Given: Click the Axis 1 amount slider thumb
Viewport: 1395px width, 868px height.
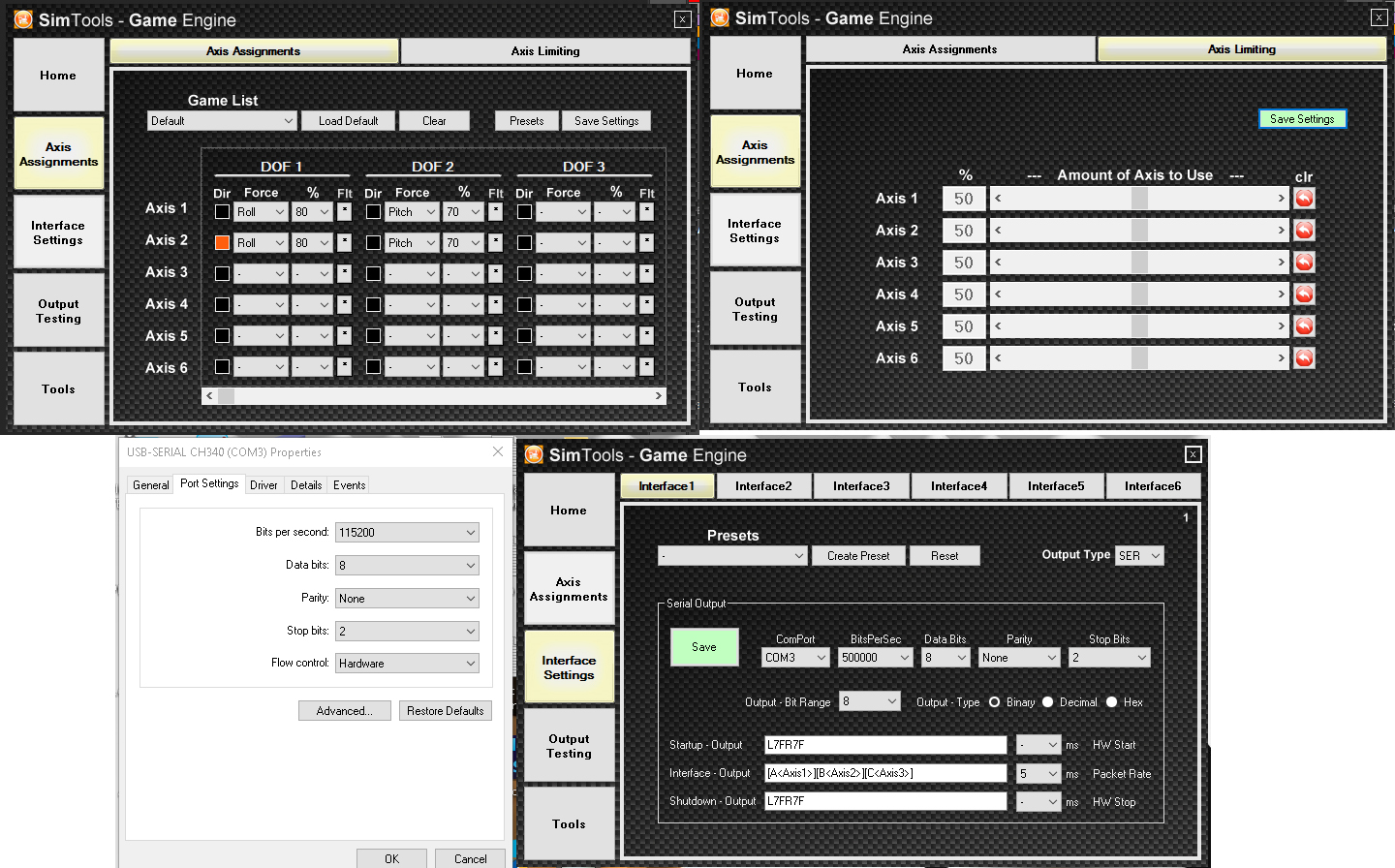Looking at the screenshot, I should 1140,199.
